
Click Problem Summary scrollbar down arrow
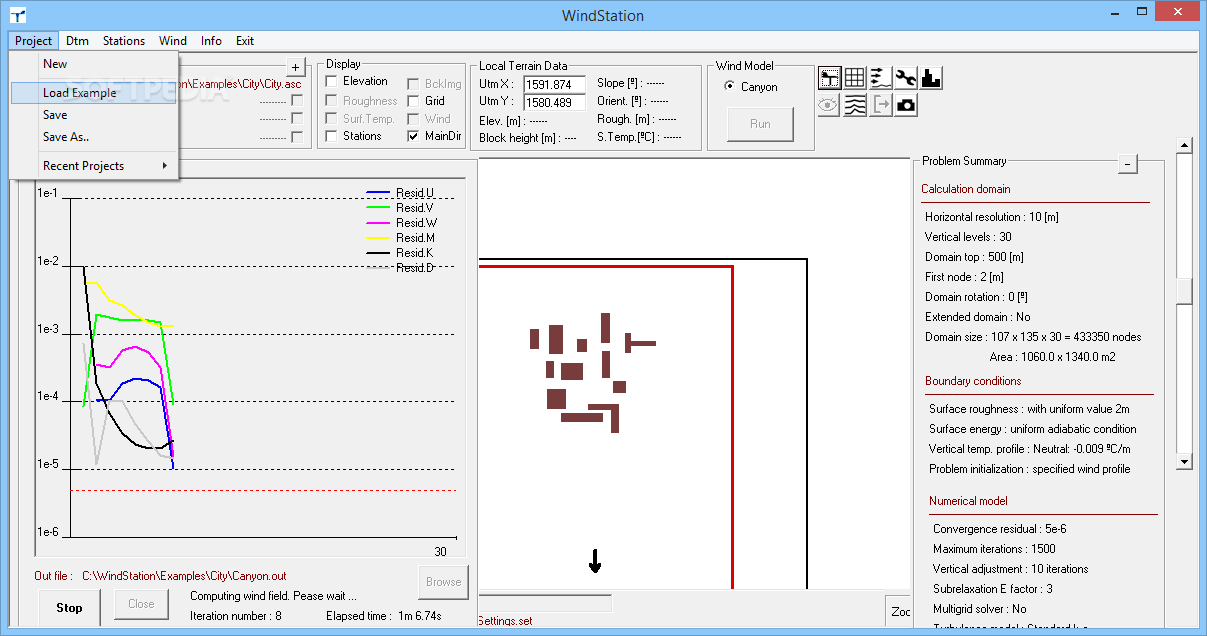click(x=1185, y=461)
